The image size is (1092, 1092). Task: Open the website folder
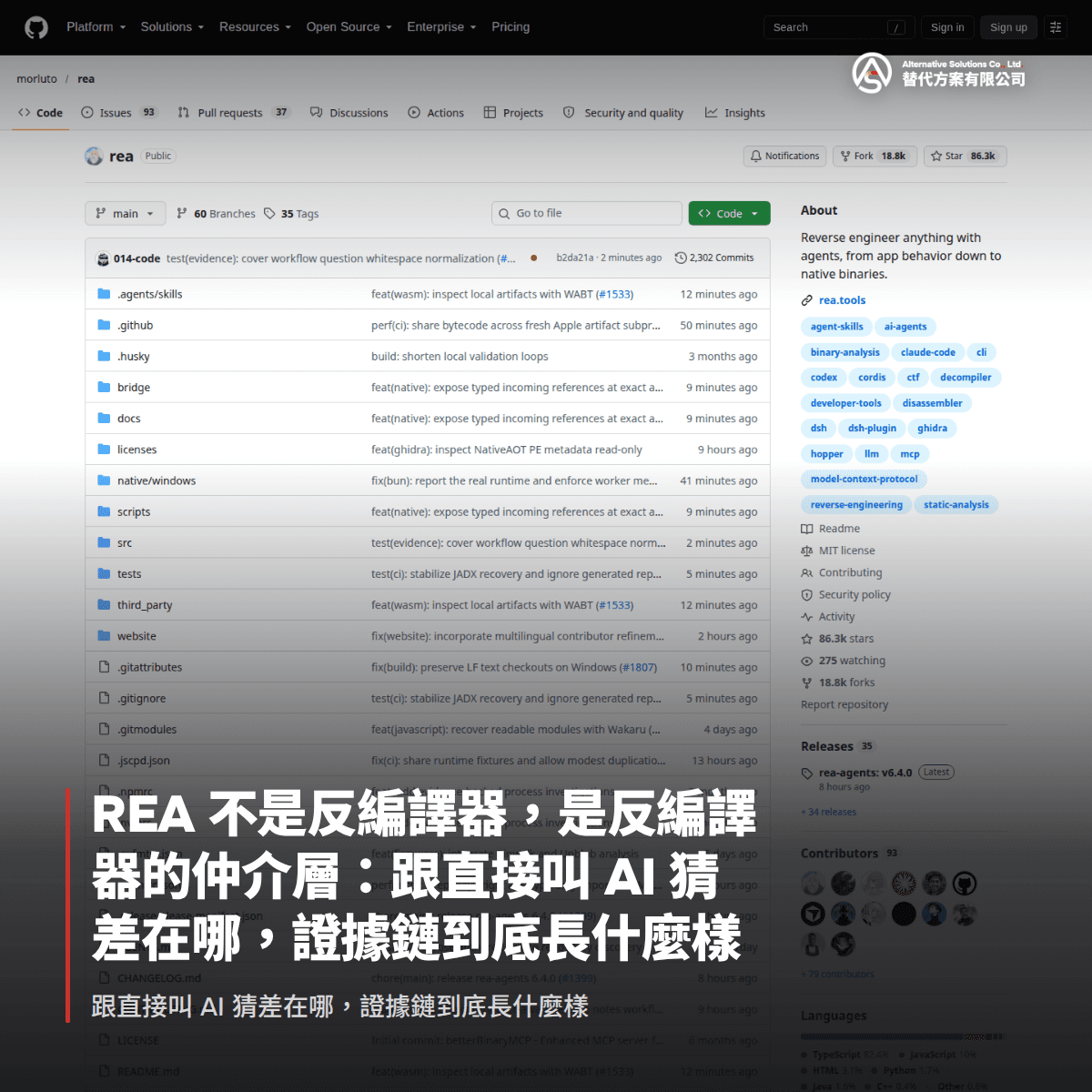click(x=136, y=636)
